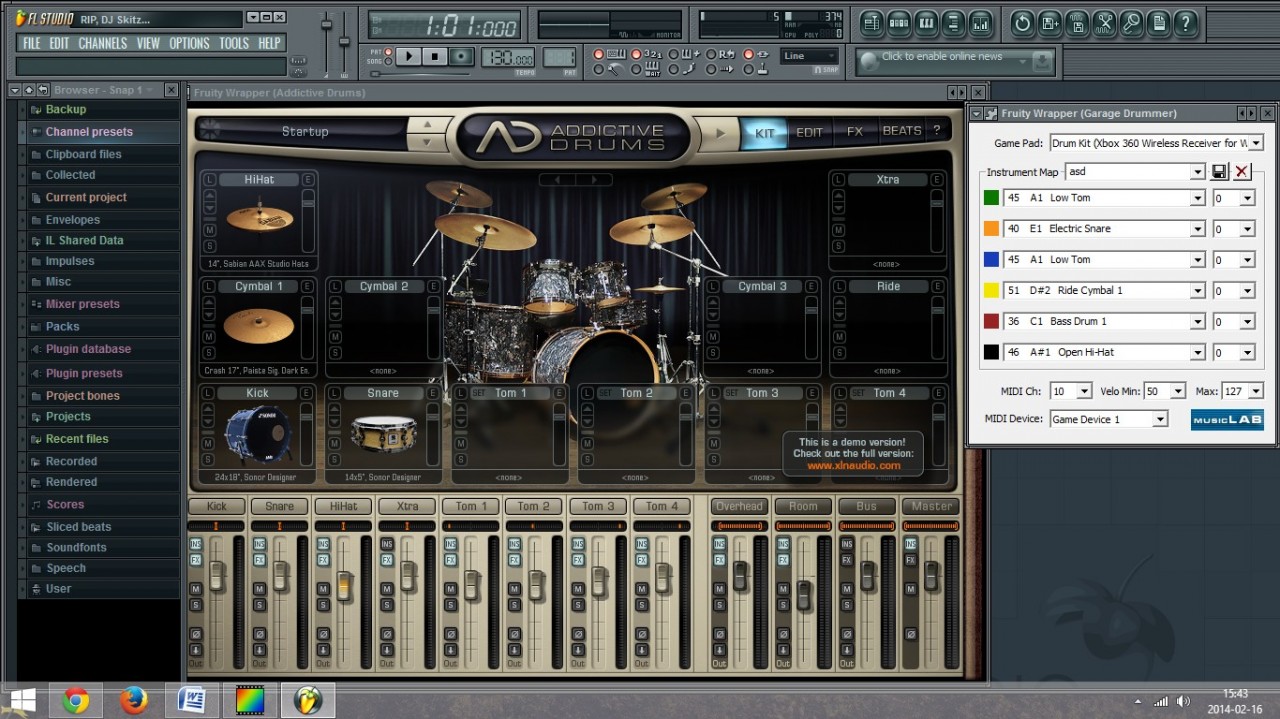
Task: Click the magnifier wrench icon in toolbar
Action: (1131, 22)
